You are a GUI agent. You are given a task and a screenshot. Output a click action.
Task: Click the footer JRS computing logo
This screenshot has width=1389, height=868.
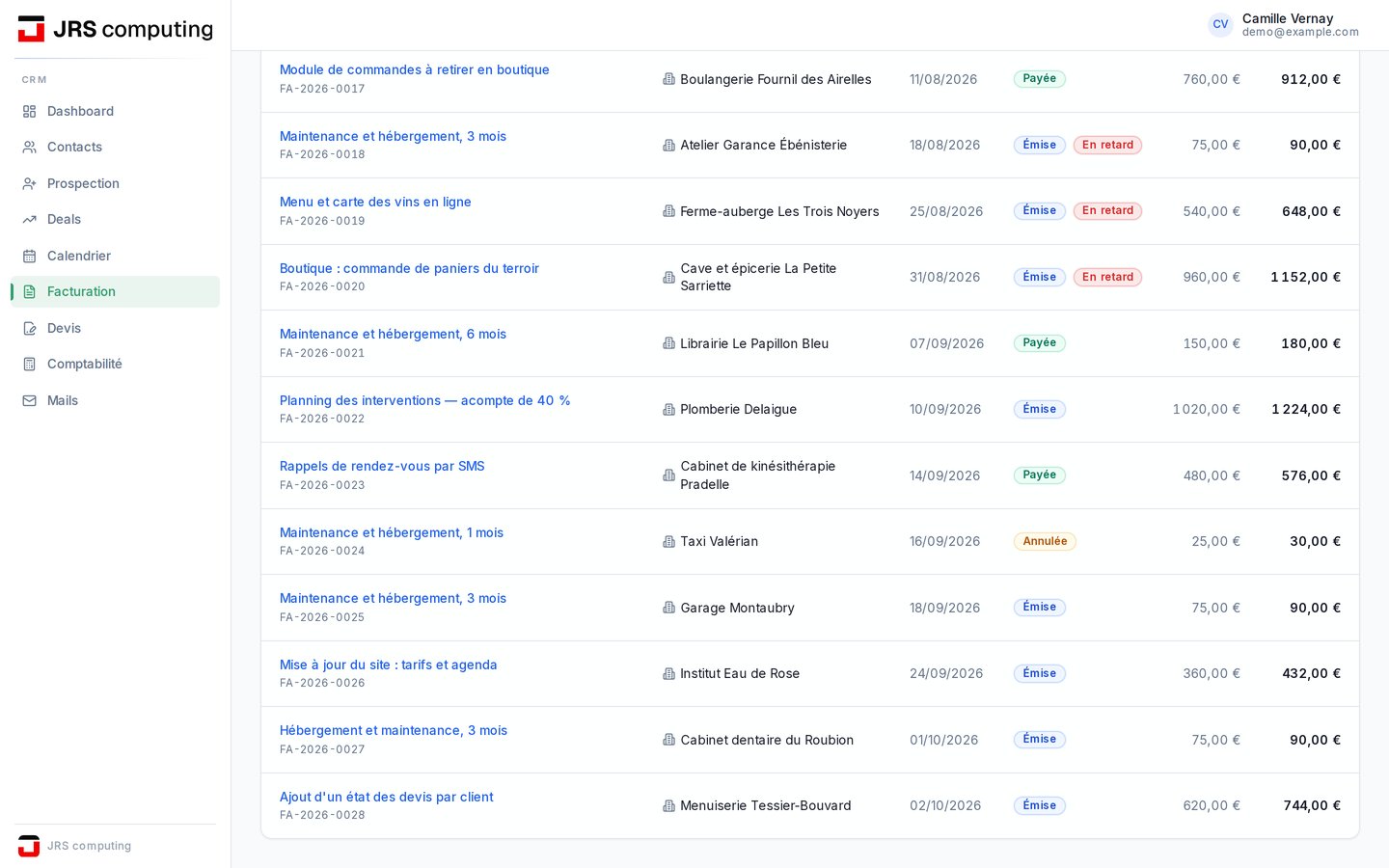pyautogui.click(x=30, y=846)
